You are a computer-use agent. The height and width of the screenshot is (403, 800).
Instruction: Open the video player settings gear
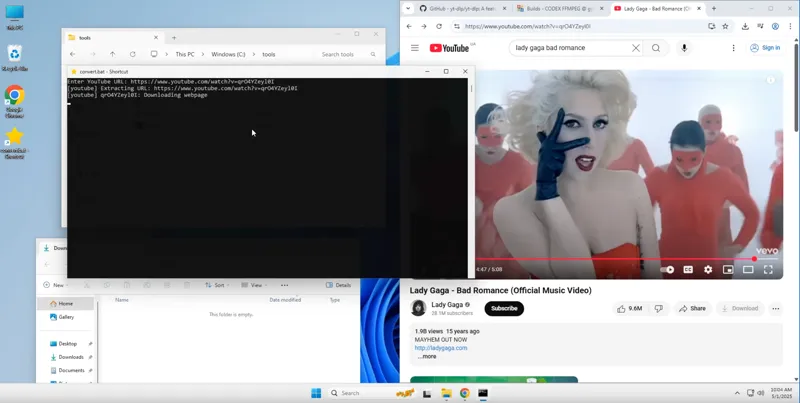(708, 269)
